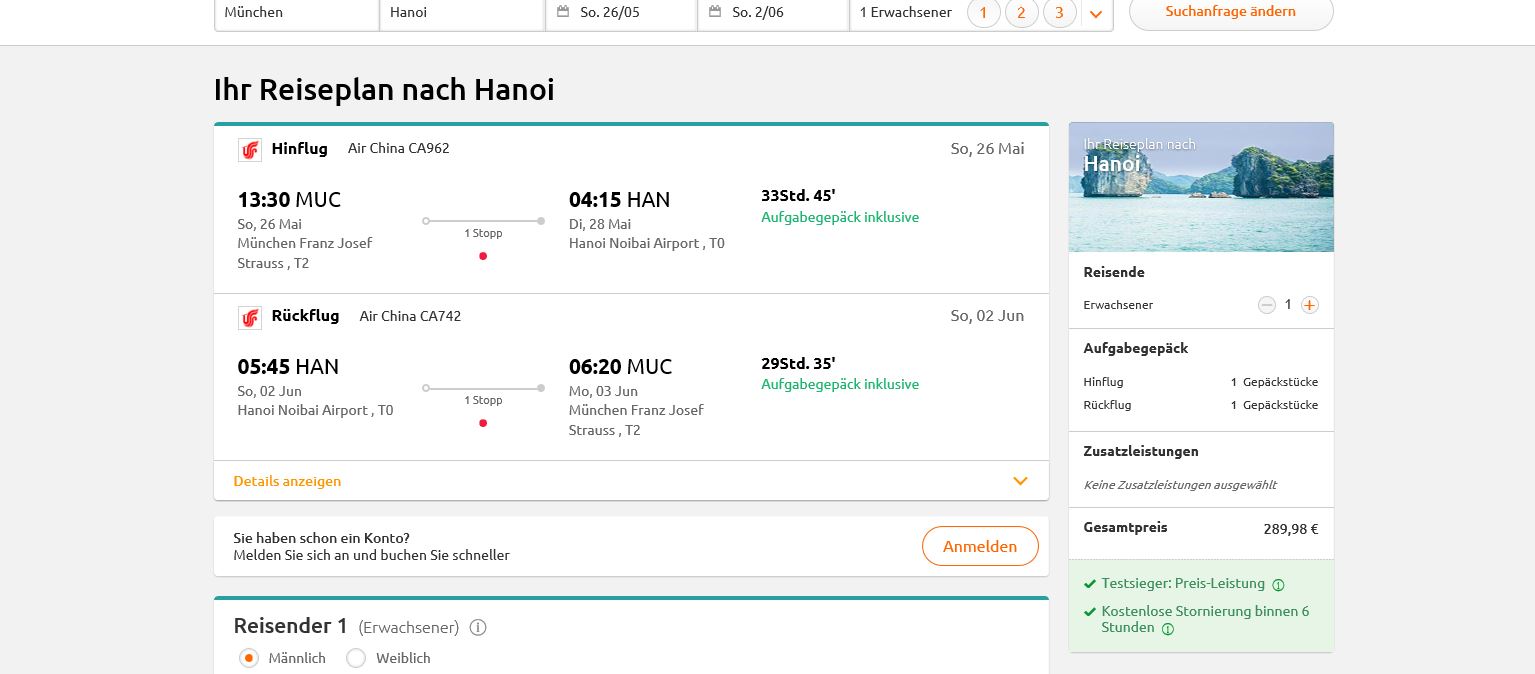Viewport: 1535px width, 674px height.
Task: Click Hinflug 1 Gepäckstücke in sidebar
Action: 1274,382
